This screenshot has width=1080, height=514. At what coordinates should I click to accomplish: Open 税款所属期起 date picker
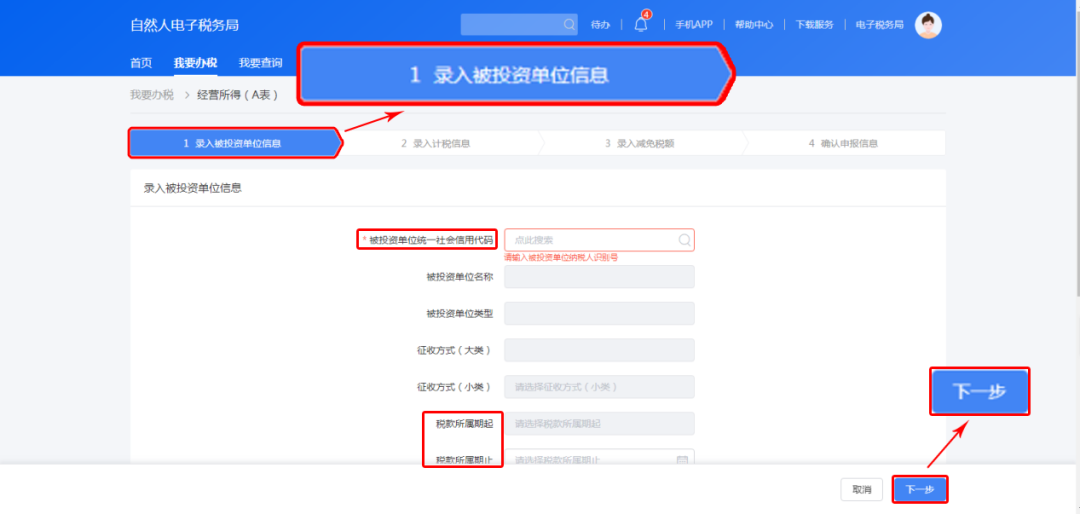pos(599,423)
